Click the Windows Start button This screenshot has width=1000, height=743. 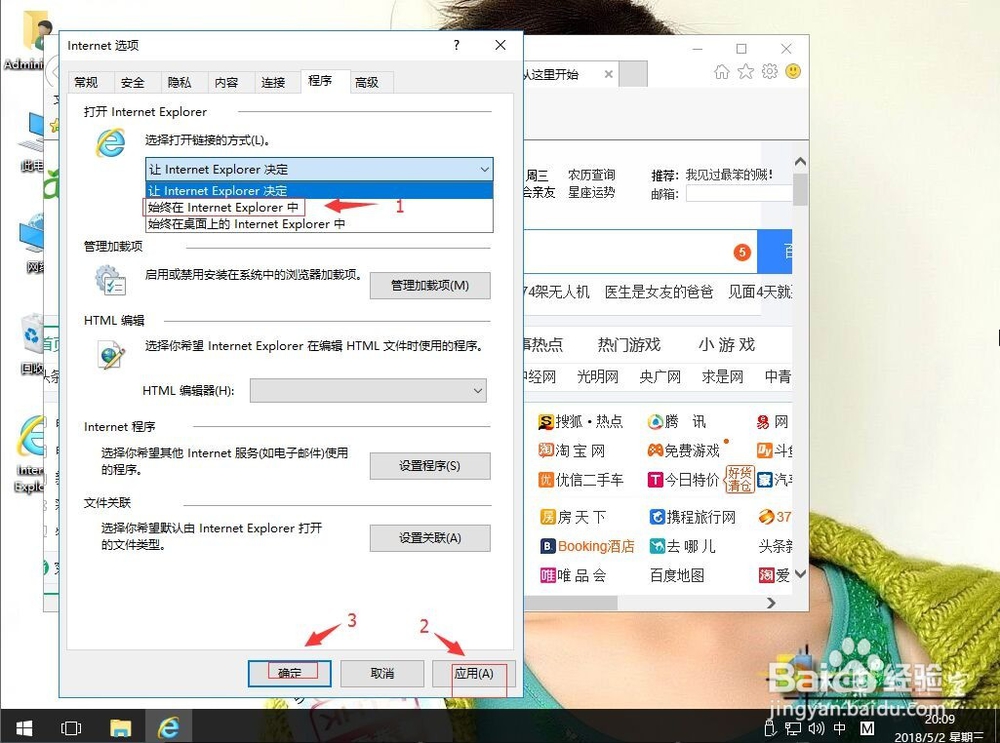point(22,727)
